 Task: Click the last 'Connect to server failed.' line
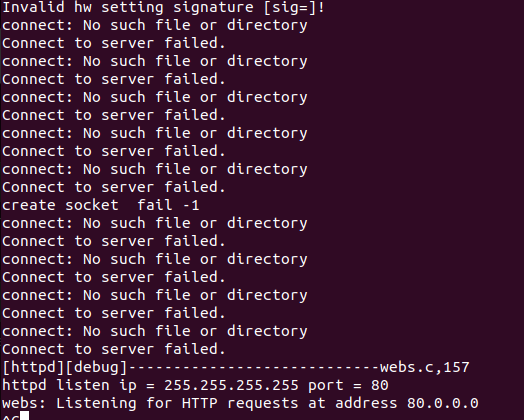click(x=114, y=349)
